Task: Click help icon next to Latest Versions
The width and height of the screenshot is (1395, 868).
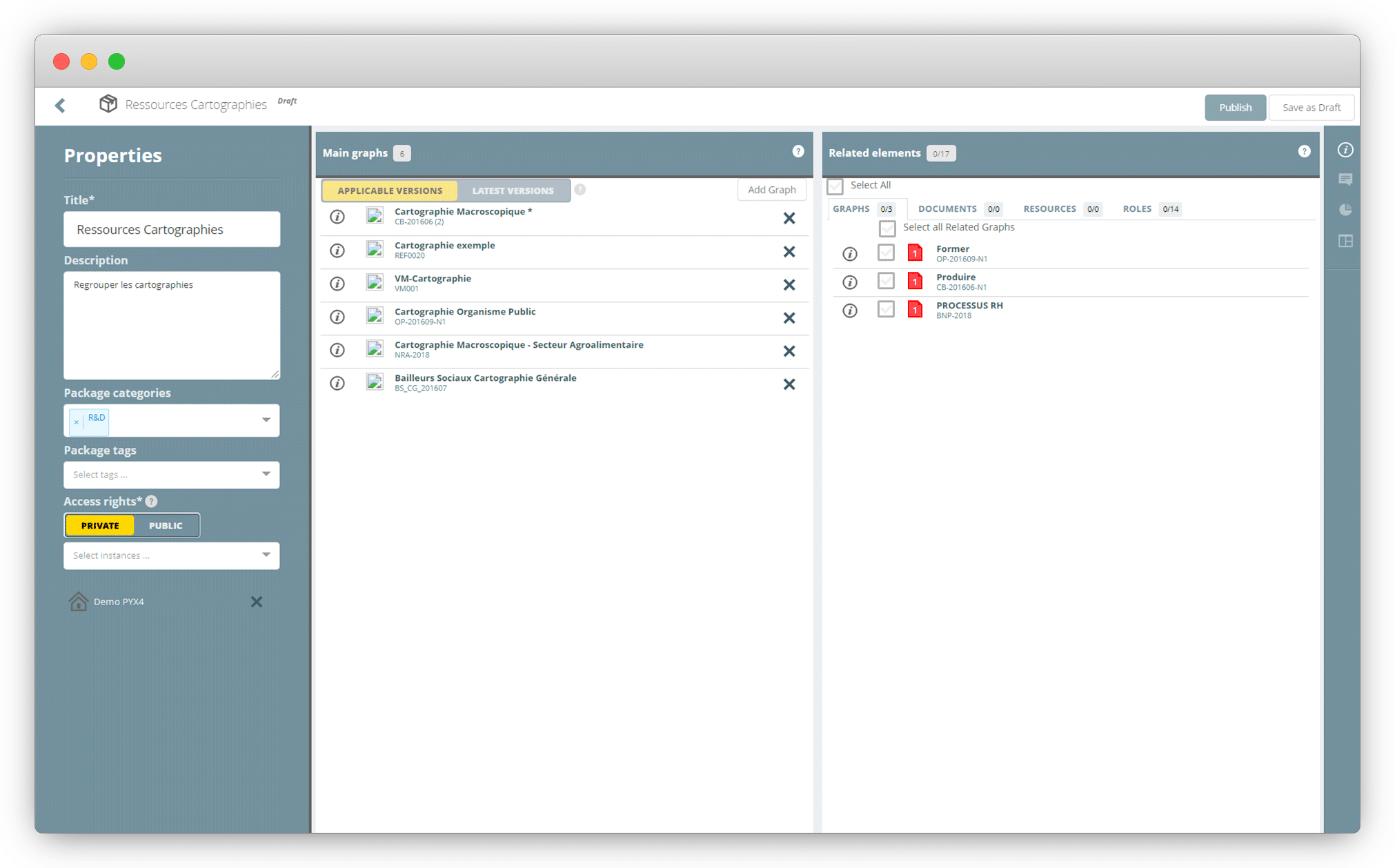Action: coord(580,190)
